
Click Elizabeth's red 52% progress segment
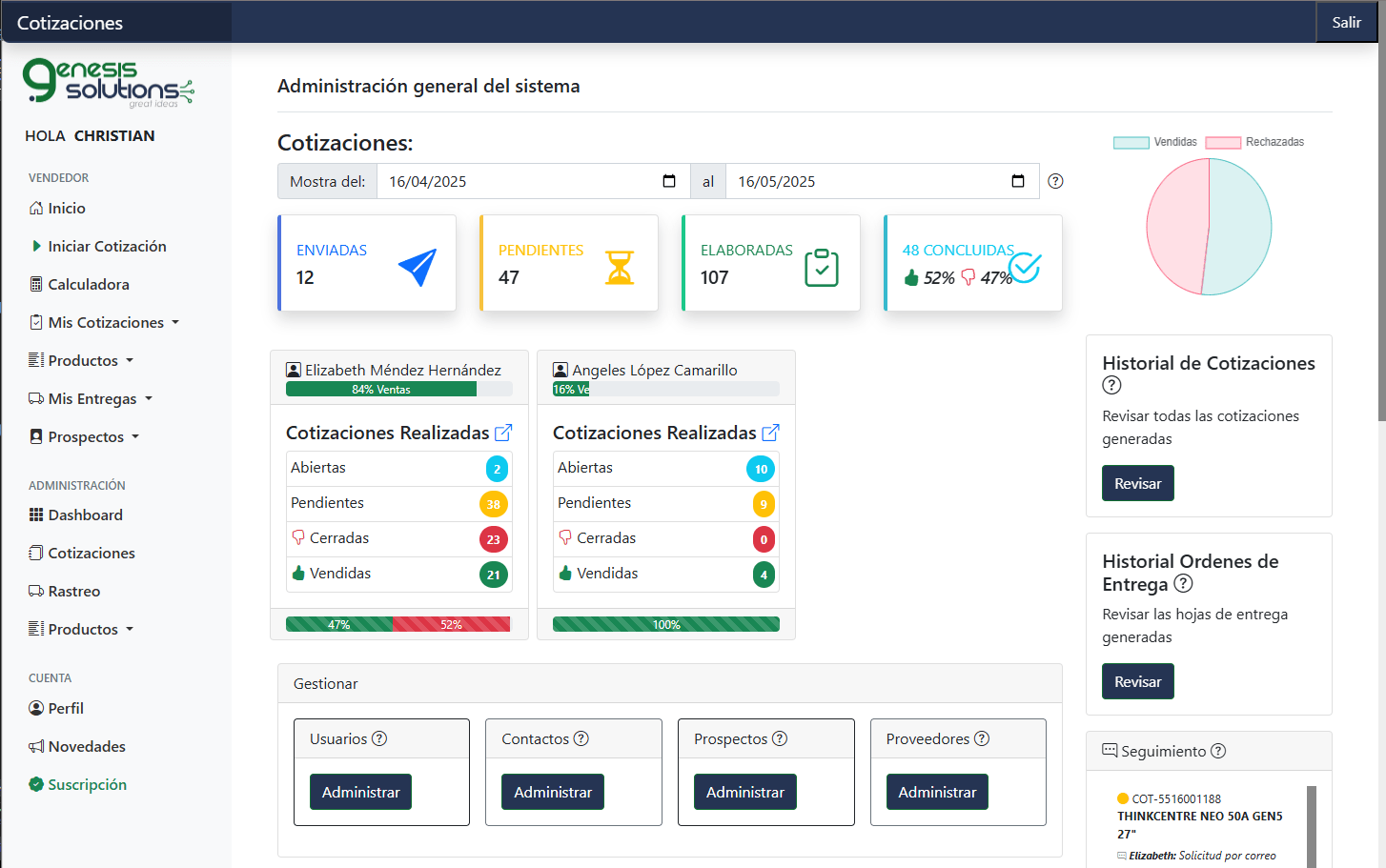point(451,624)
